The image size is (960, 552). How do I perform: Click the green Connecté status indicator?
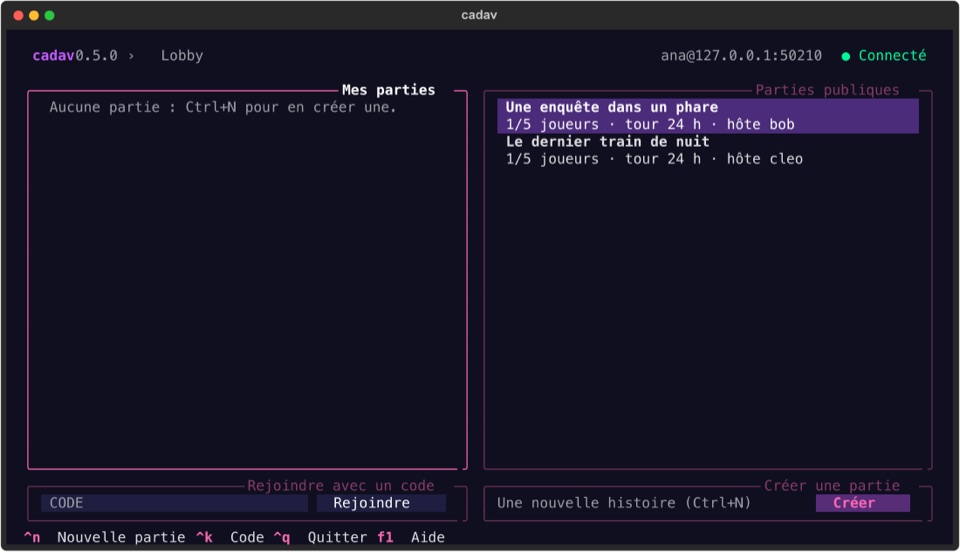pyautogui.click(x=883, y=56)
